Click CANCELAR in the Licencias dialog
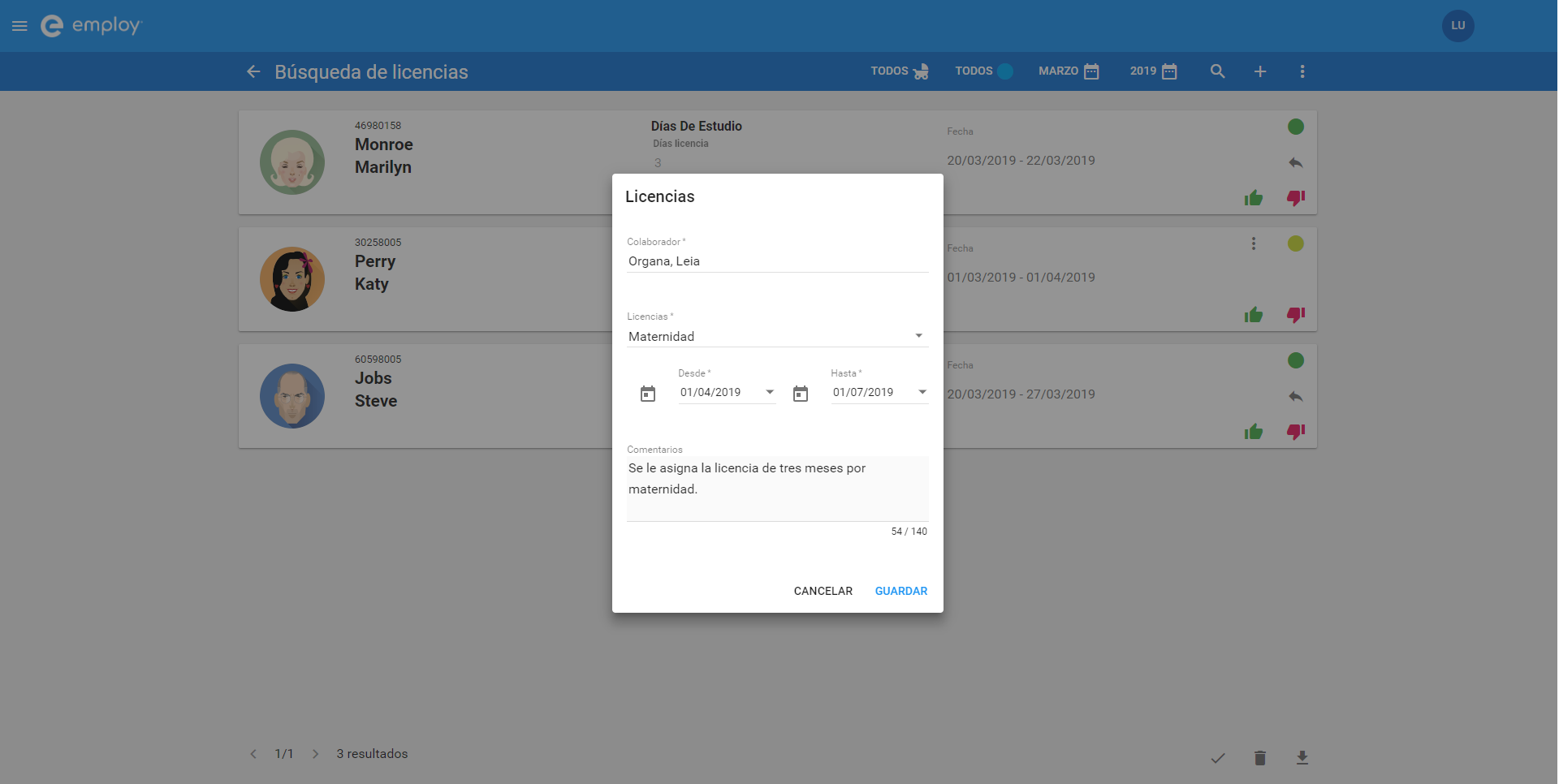The height and width of the screenshot is (784, 1559). point(823,591)
